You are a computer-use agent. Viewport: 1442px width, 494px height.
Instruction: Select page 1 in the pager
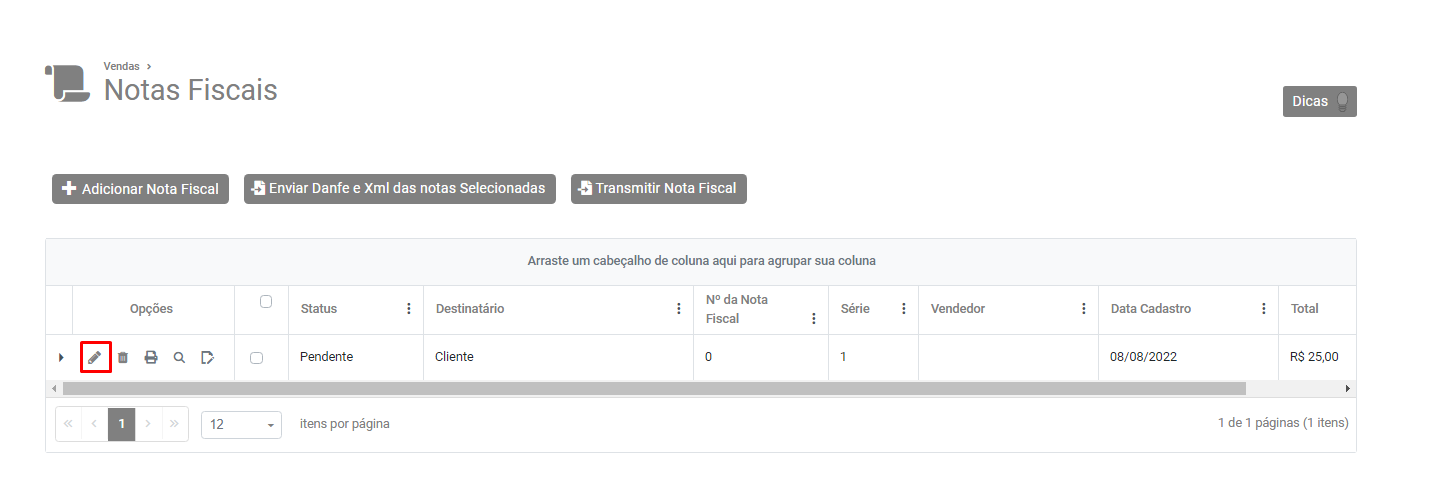point(122,424)
